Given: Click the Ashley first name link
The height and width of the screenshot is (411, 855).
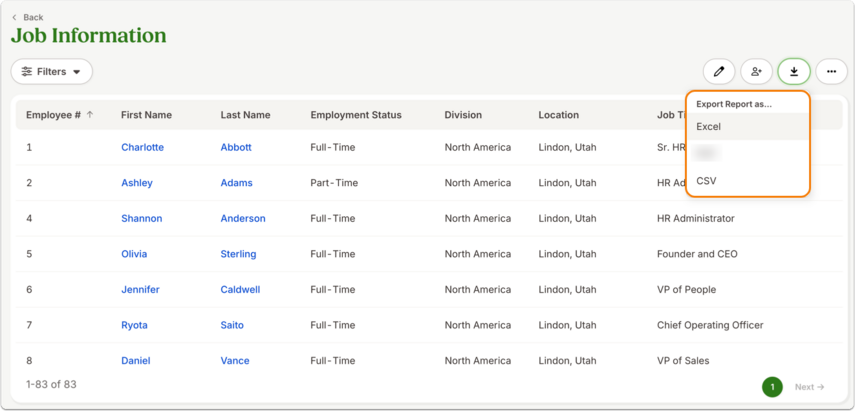Looking at the screenshot, I should [x=137, y=183].
